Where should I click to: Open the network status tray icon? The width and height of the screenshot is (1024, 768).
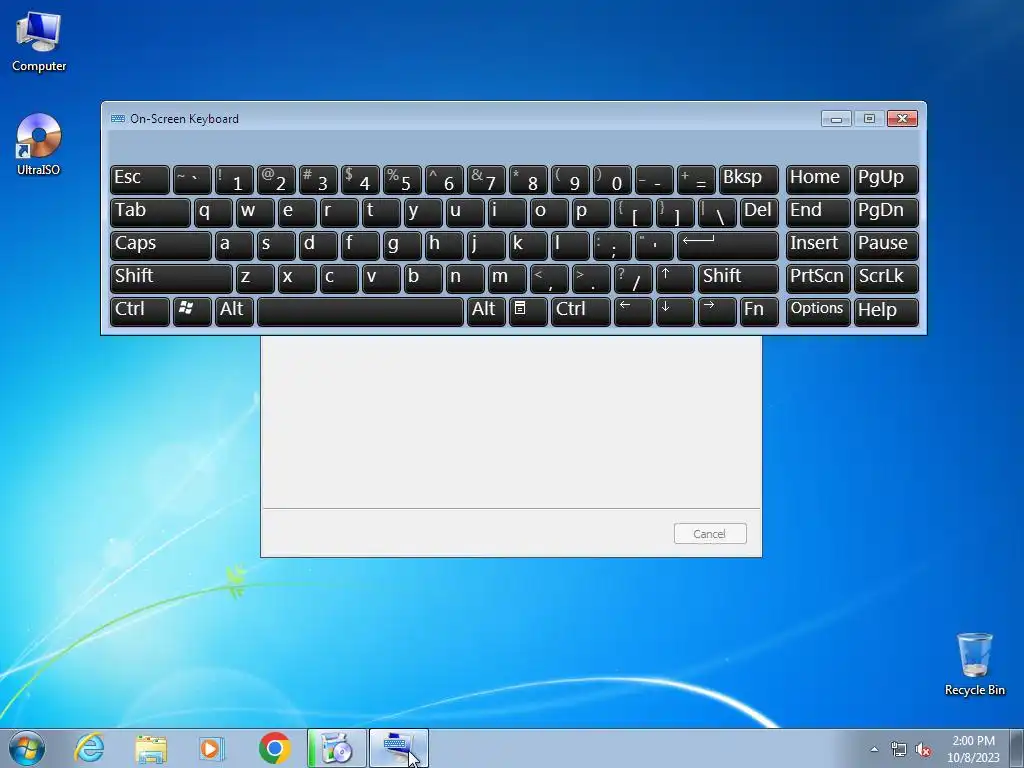click(x=899, y=749)
